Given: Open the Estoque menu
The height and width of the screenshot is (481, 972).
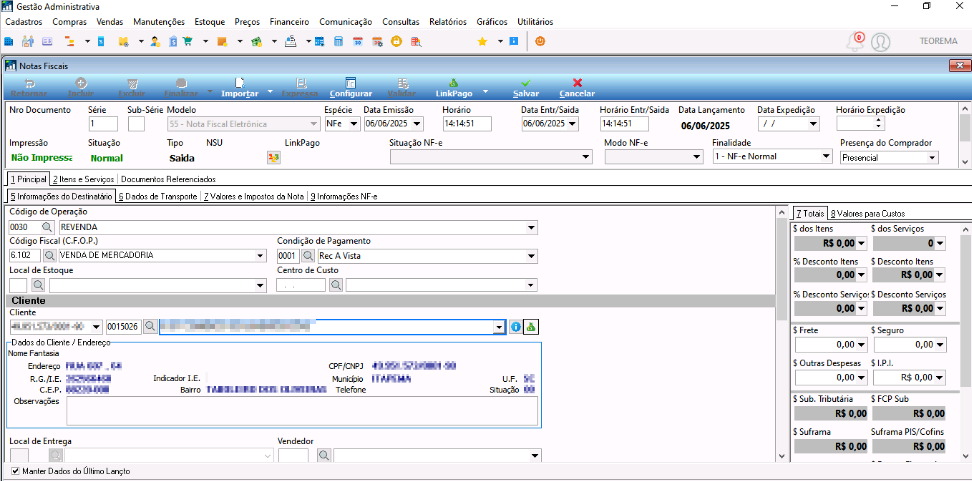Looking at the screenshot, I should (x=210, y=22).
